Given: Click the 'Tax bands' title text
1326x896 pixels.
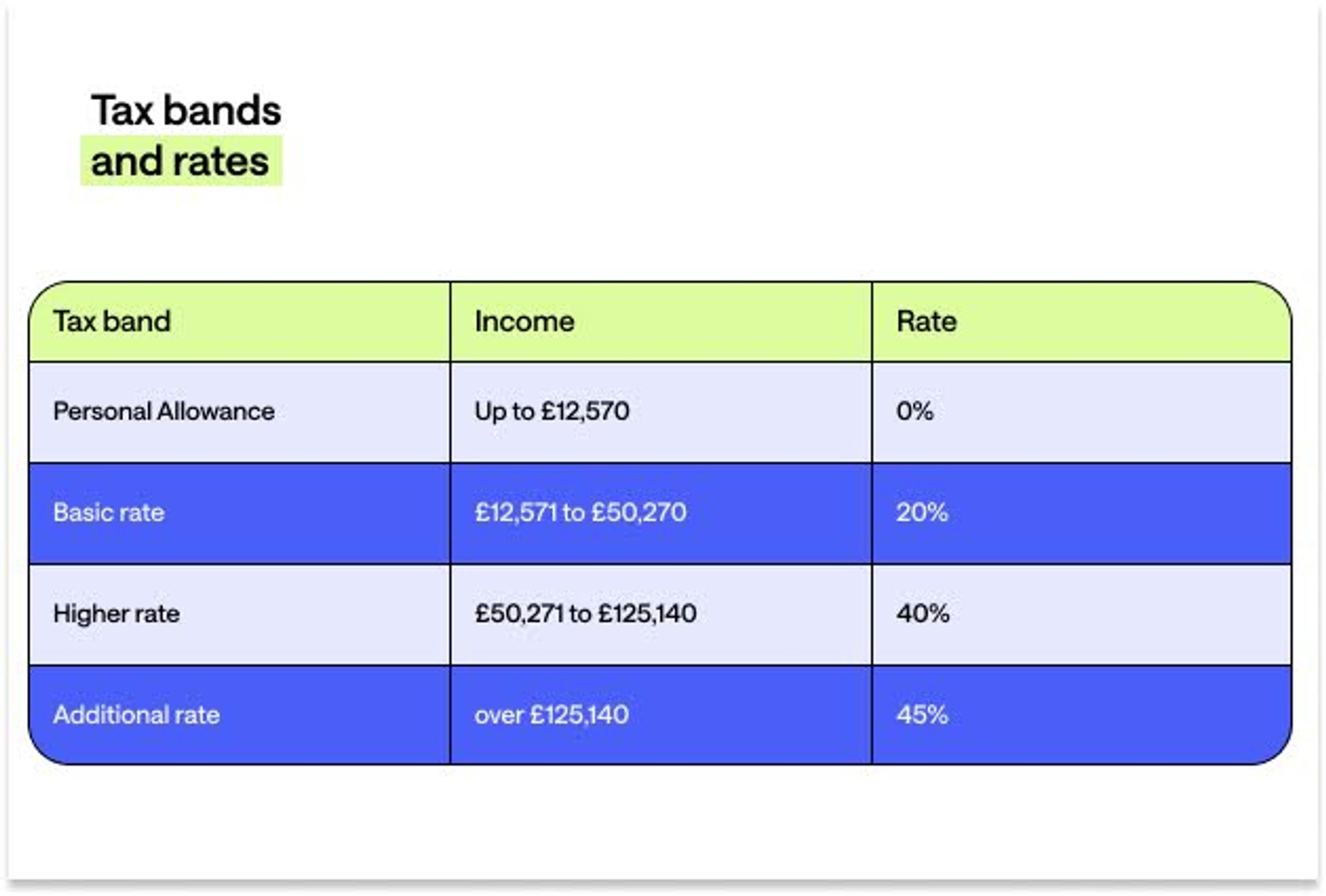Looking at the screenshot, I should click(186, 110).
